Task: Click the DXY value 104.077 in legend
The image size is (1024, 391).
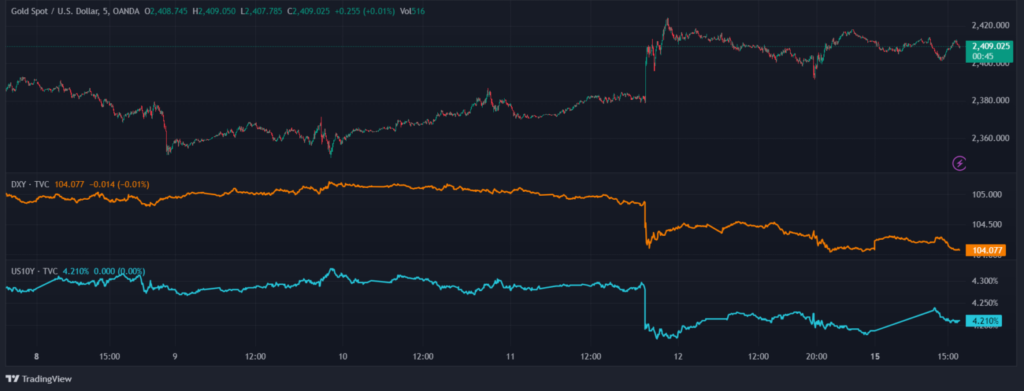Action: point(70,185)
